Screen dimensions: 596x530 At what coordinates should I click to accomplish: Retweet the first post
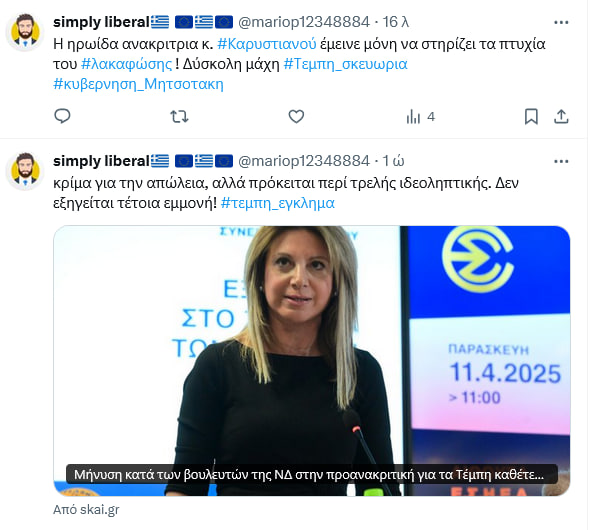pyautogui.click(x=179, y=116)
